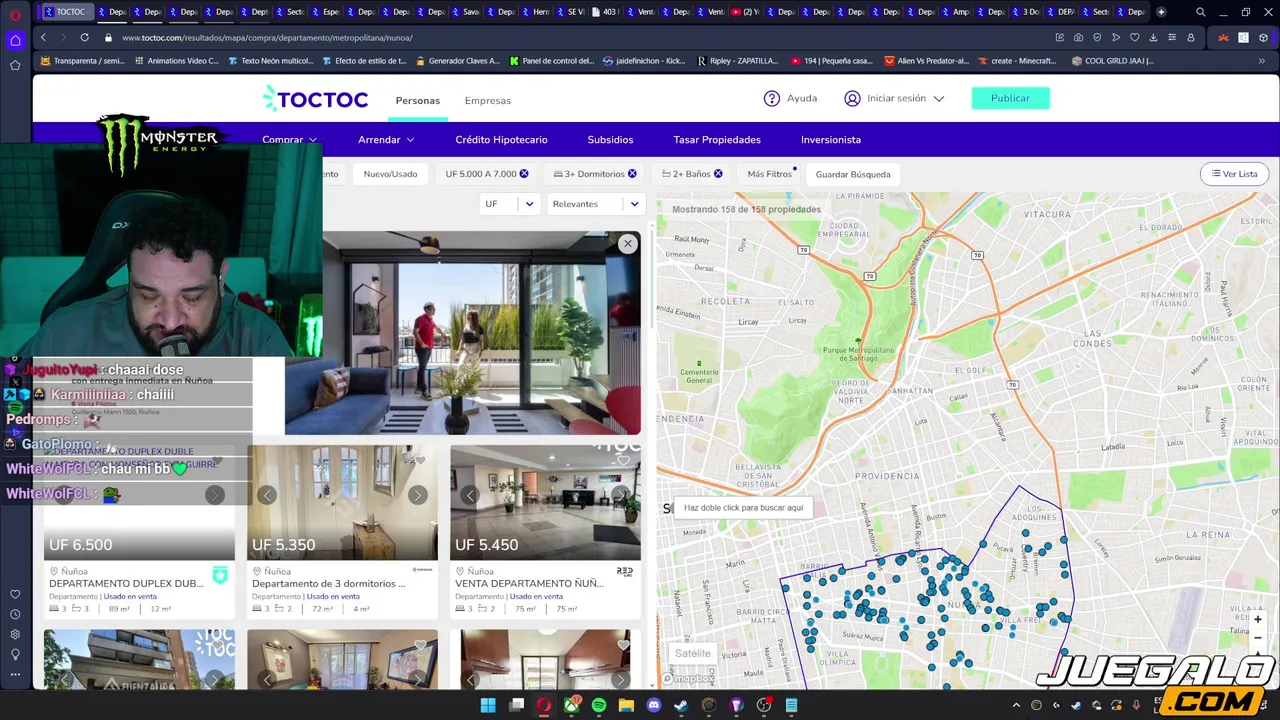Favorite the UF 5.350 listing heart
1280x720 pixels.
pos(420,460)
